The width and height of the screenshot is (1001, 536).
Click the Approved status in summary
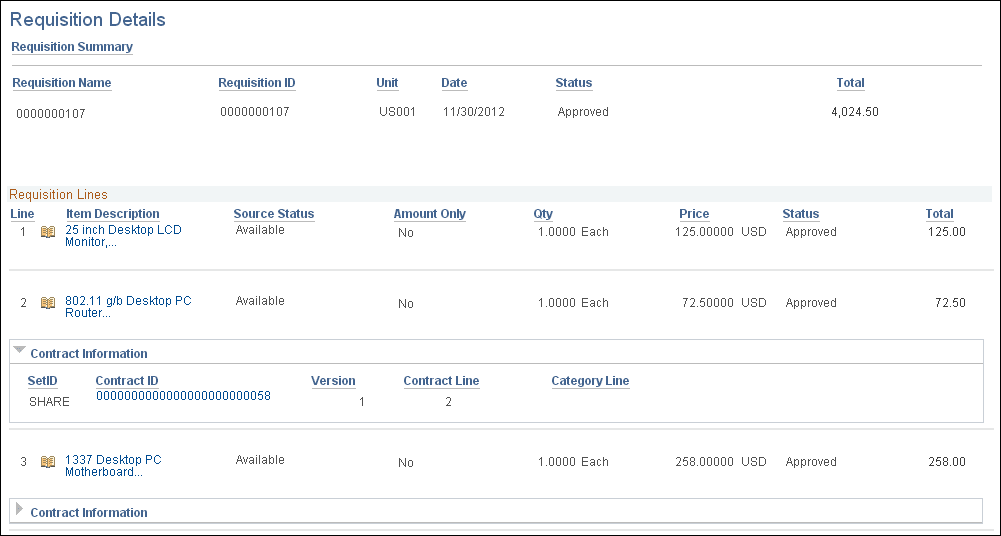(583, 112)
